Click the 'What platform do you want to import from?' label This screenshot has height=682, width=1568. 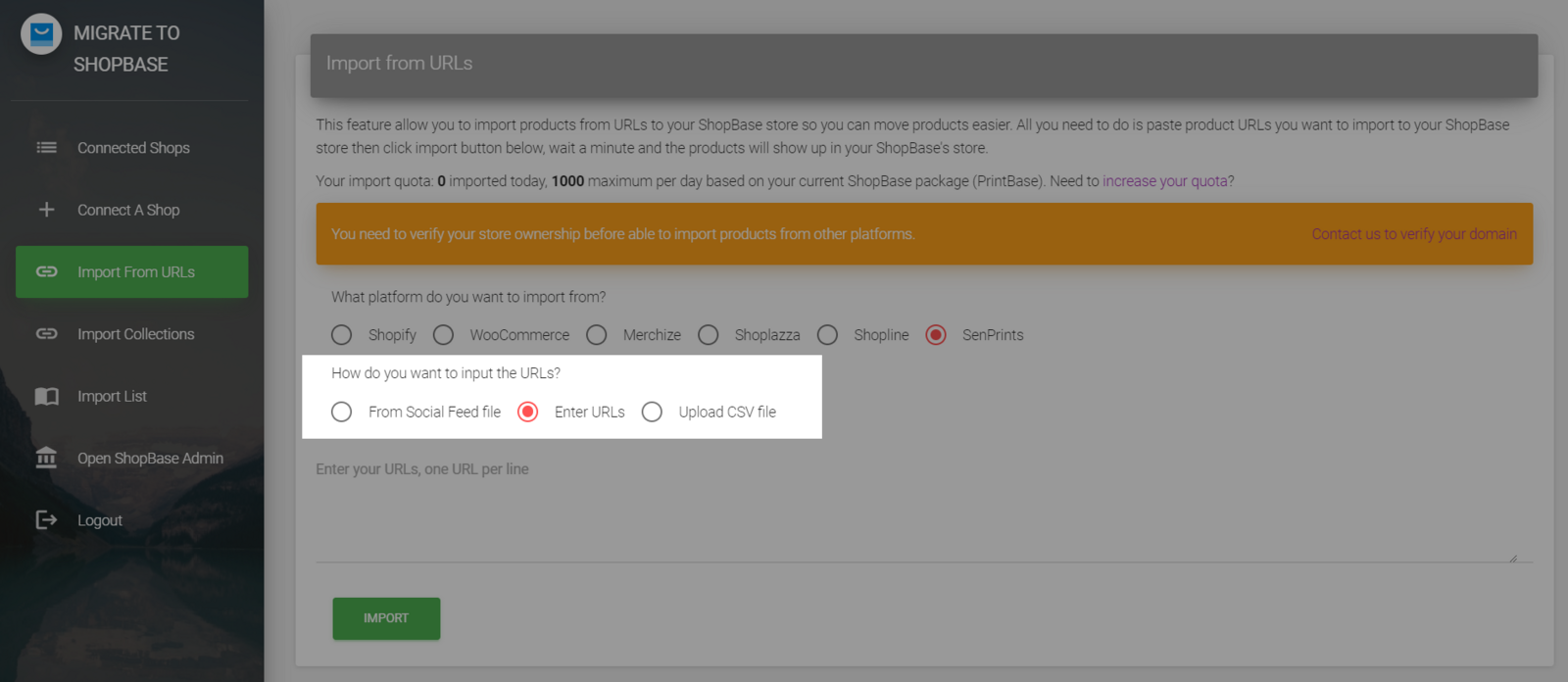click(468, 297)
